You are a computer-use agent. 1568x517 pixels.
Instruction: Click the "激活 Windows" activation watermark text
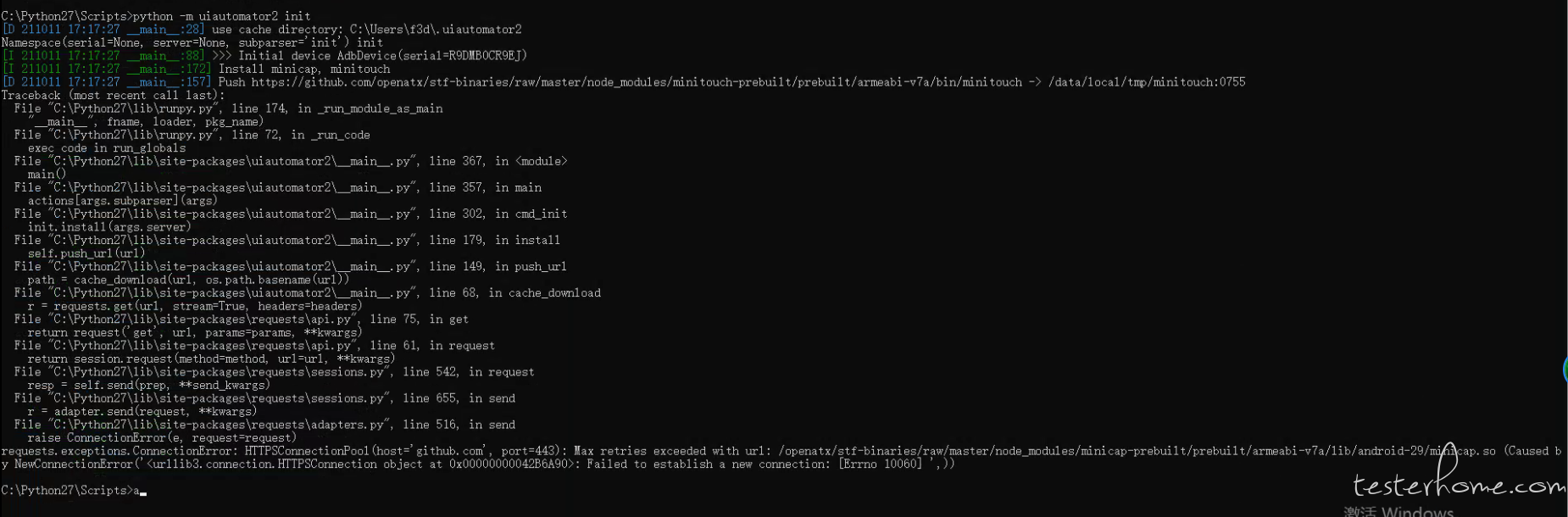(1398, 511)
